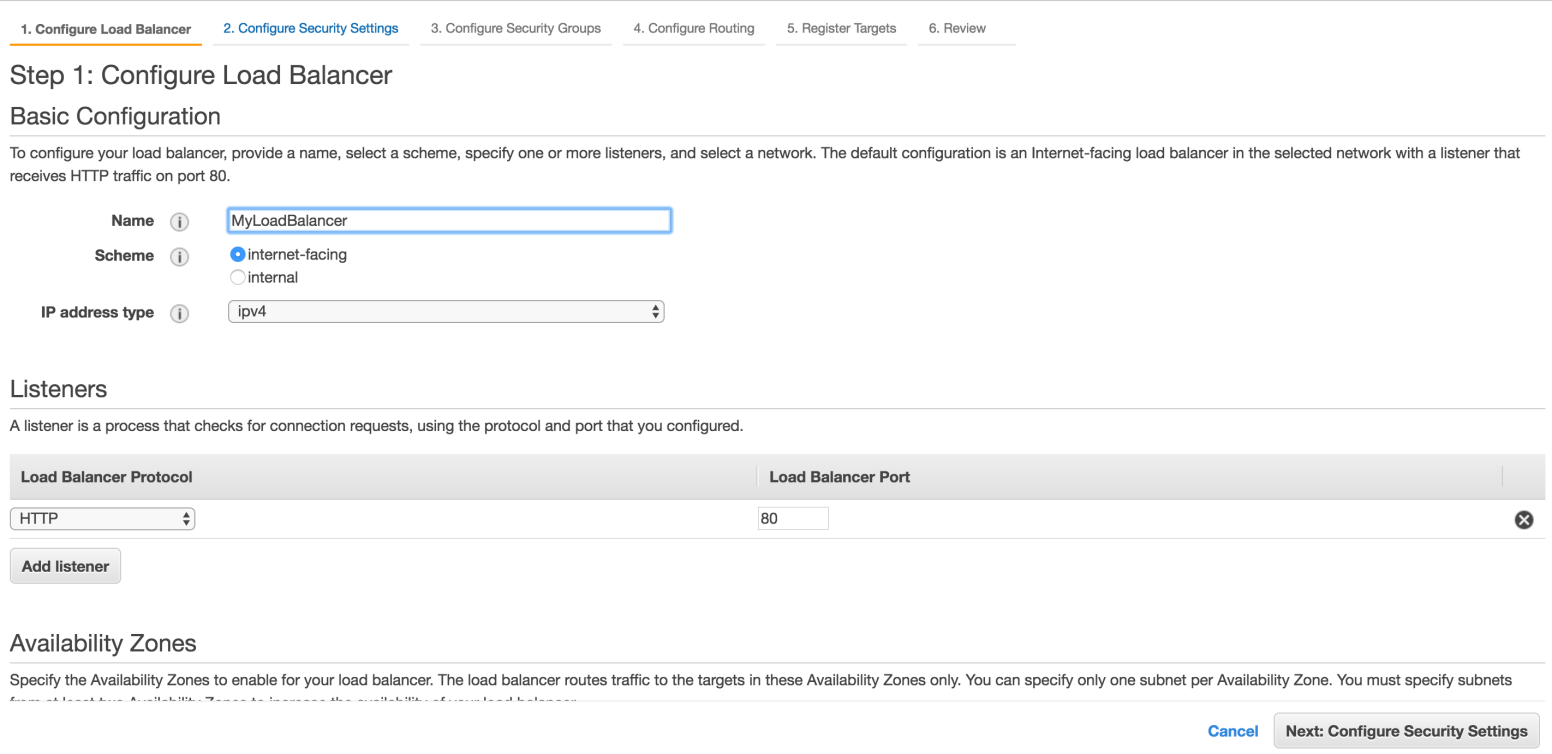Focus the load balancer Name text field
The width and height of the screenshot is (1552, 754).
(449, 221)
